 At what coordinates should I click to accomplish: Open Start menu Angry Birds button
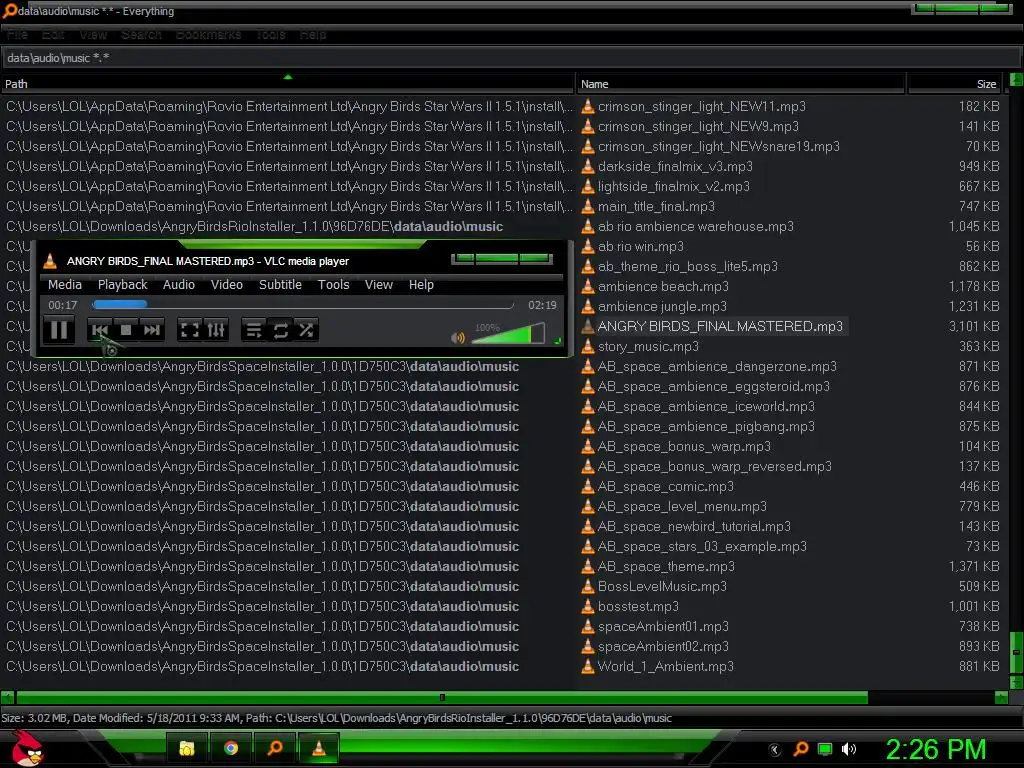(x=27, y=748)
